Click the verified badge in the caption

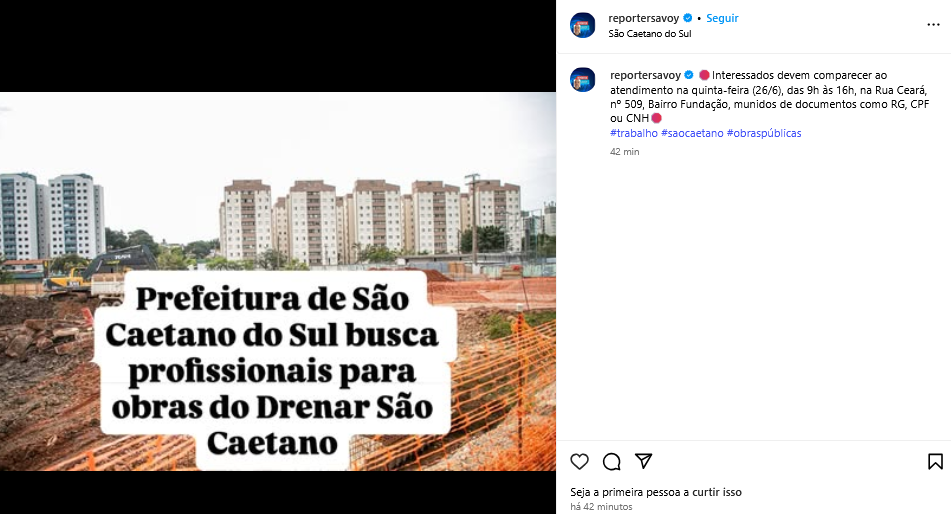pyautogui.click(x=689, y=75)
